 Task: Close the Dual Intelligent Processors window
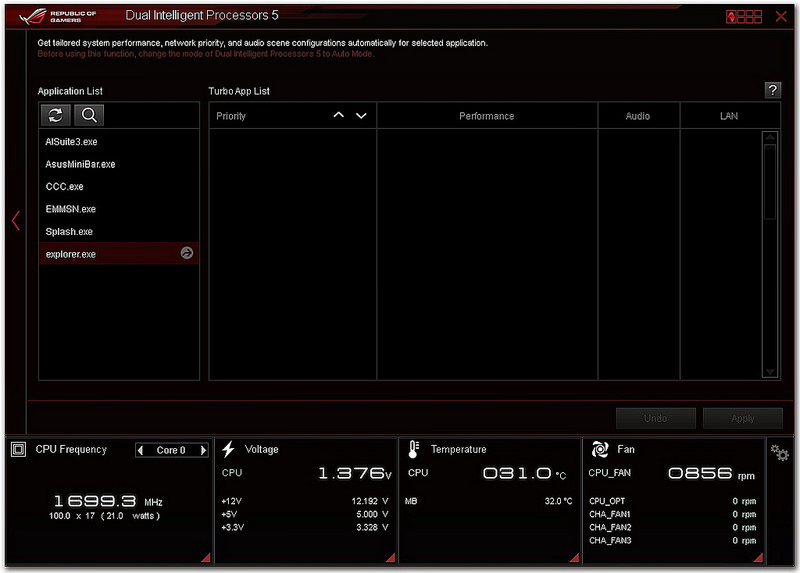[781, 16]
